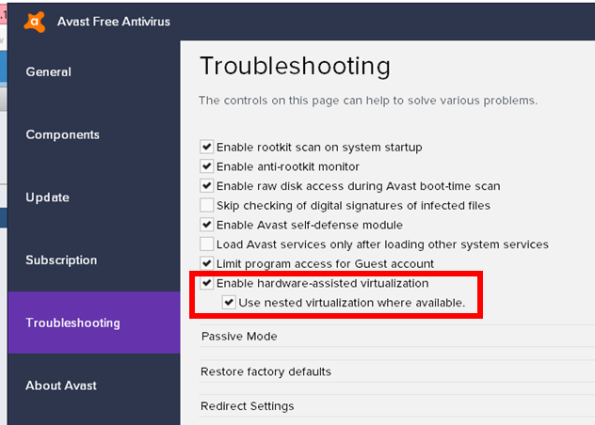Disable hardware-assisted virtualization checkbox
Viewport: 595px width, 425px height.
point(206,283)
